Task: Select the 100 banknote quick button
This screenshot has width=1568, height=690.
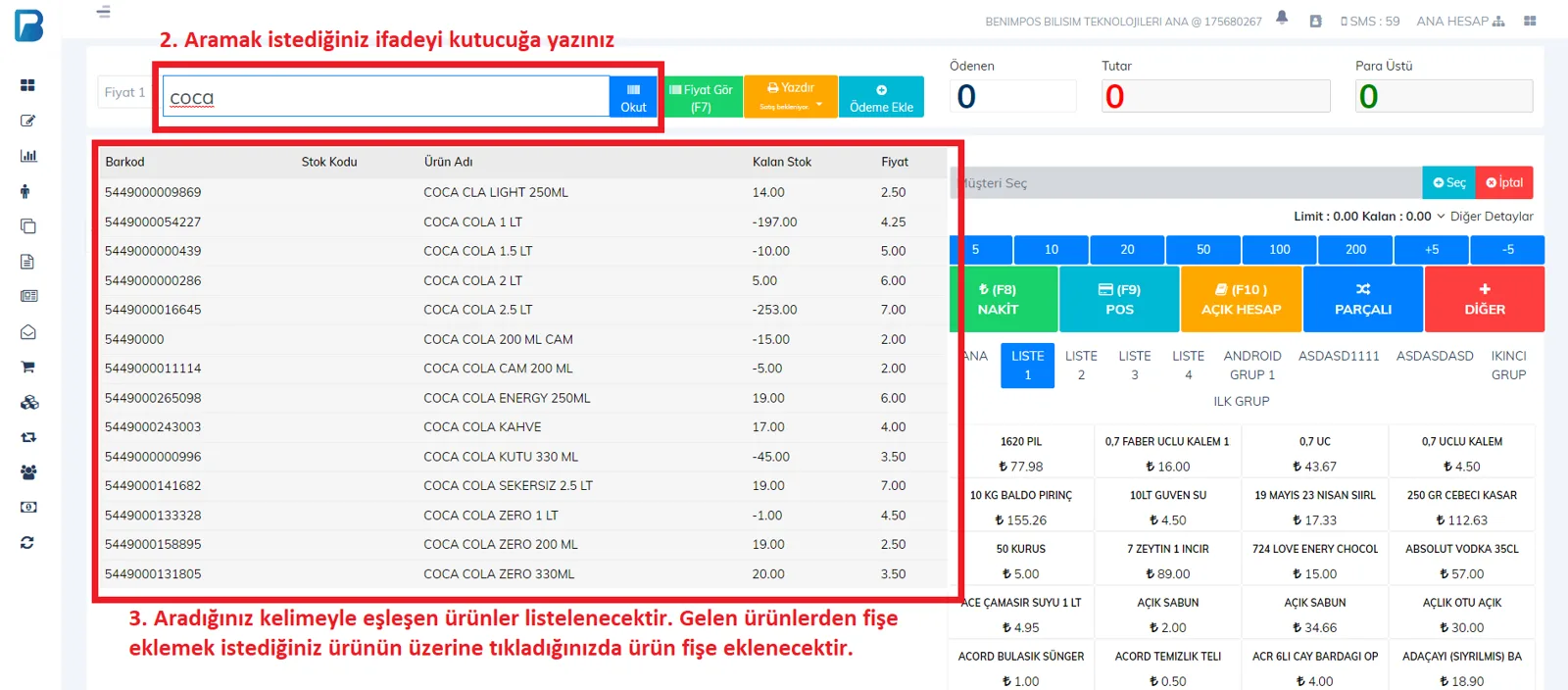Action: tap(1280, 250)
